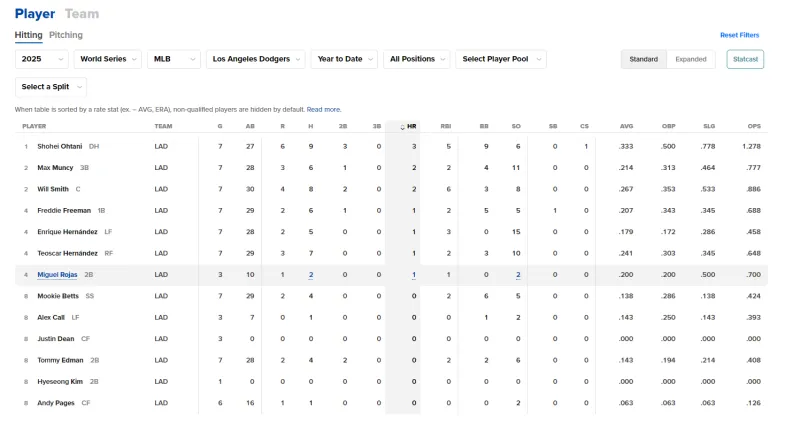Sort the table by the OPS column
This screenshot has width=800, height=432.
pyautogui.click(x=754, y=127)
